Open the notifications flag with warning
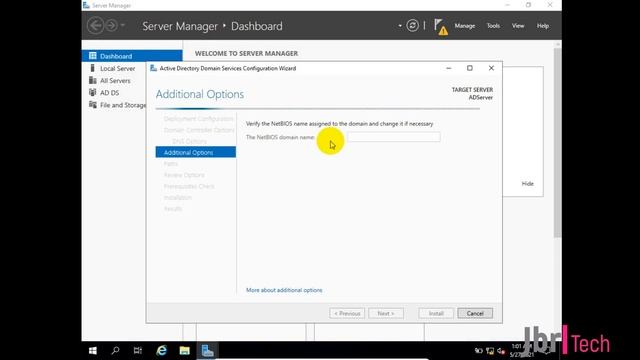This screenshot has height=360, width=640. [x=440, y=27]
